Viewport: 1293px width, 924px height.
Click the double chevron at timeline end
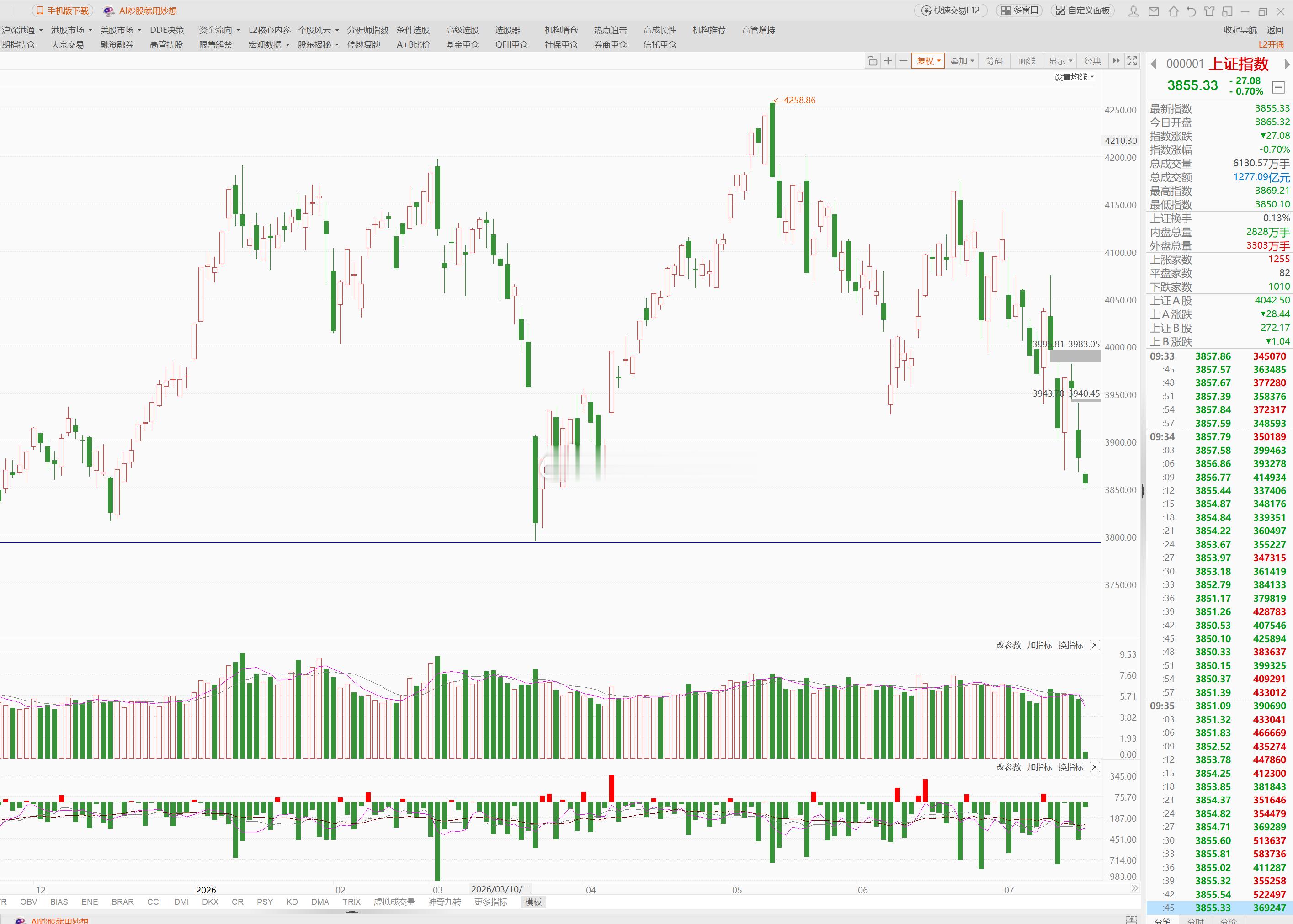1134,888
